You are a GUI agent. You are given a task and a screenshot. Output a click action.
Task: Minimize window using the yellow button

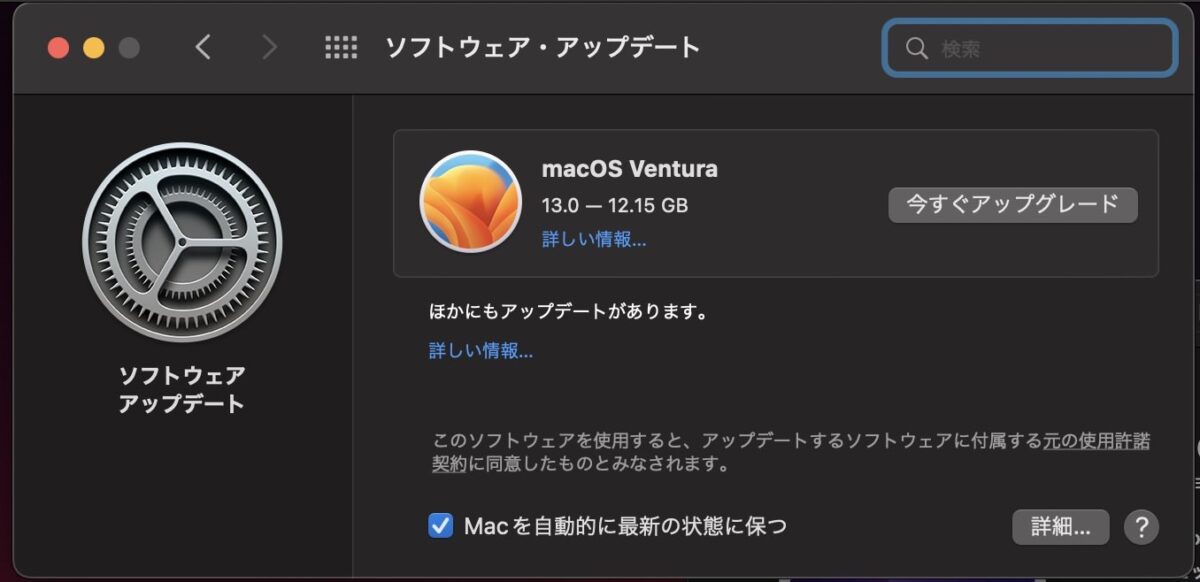(x=94, y=47)
